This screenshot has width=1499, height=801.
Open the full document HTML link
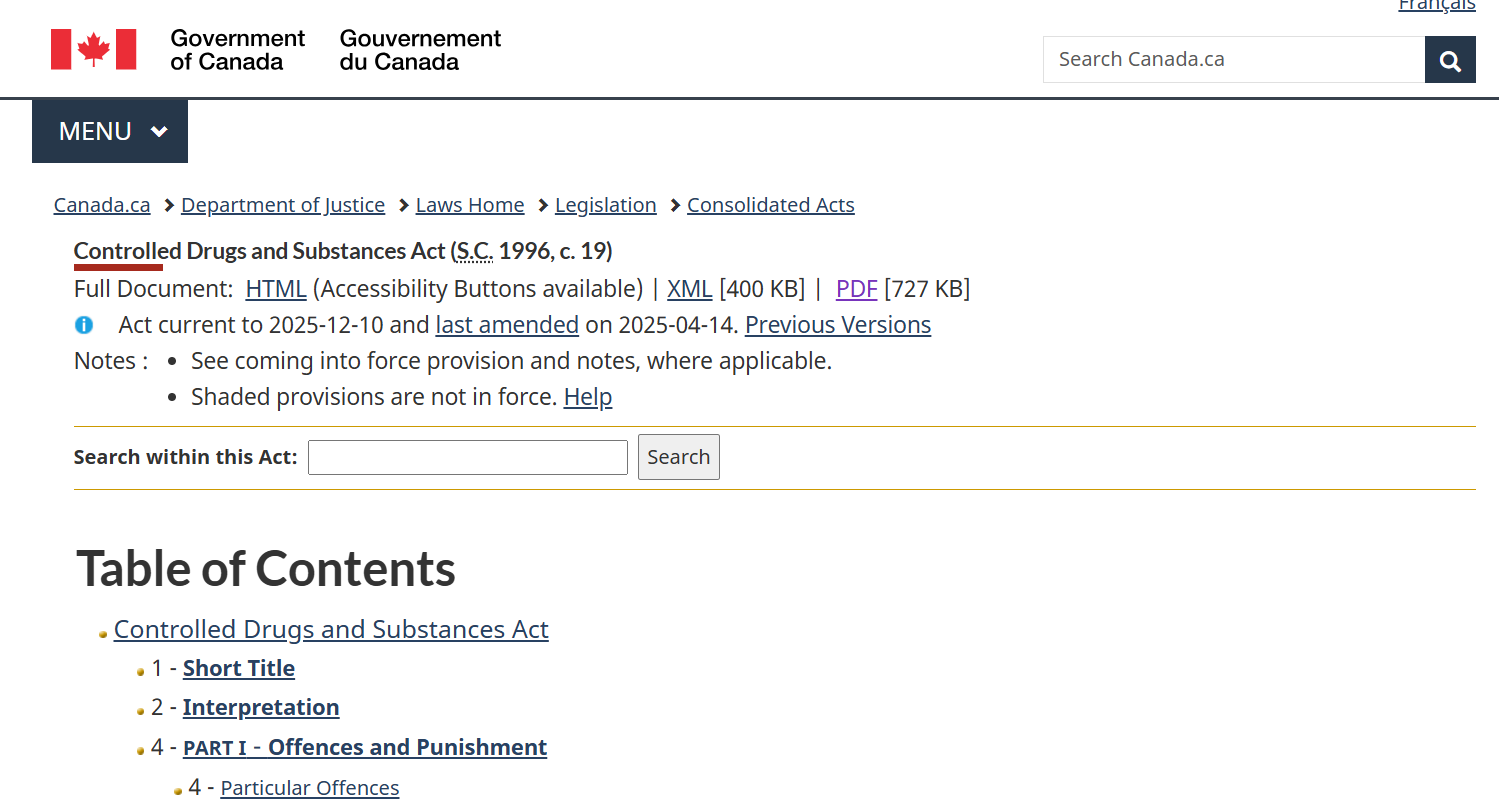276,289
